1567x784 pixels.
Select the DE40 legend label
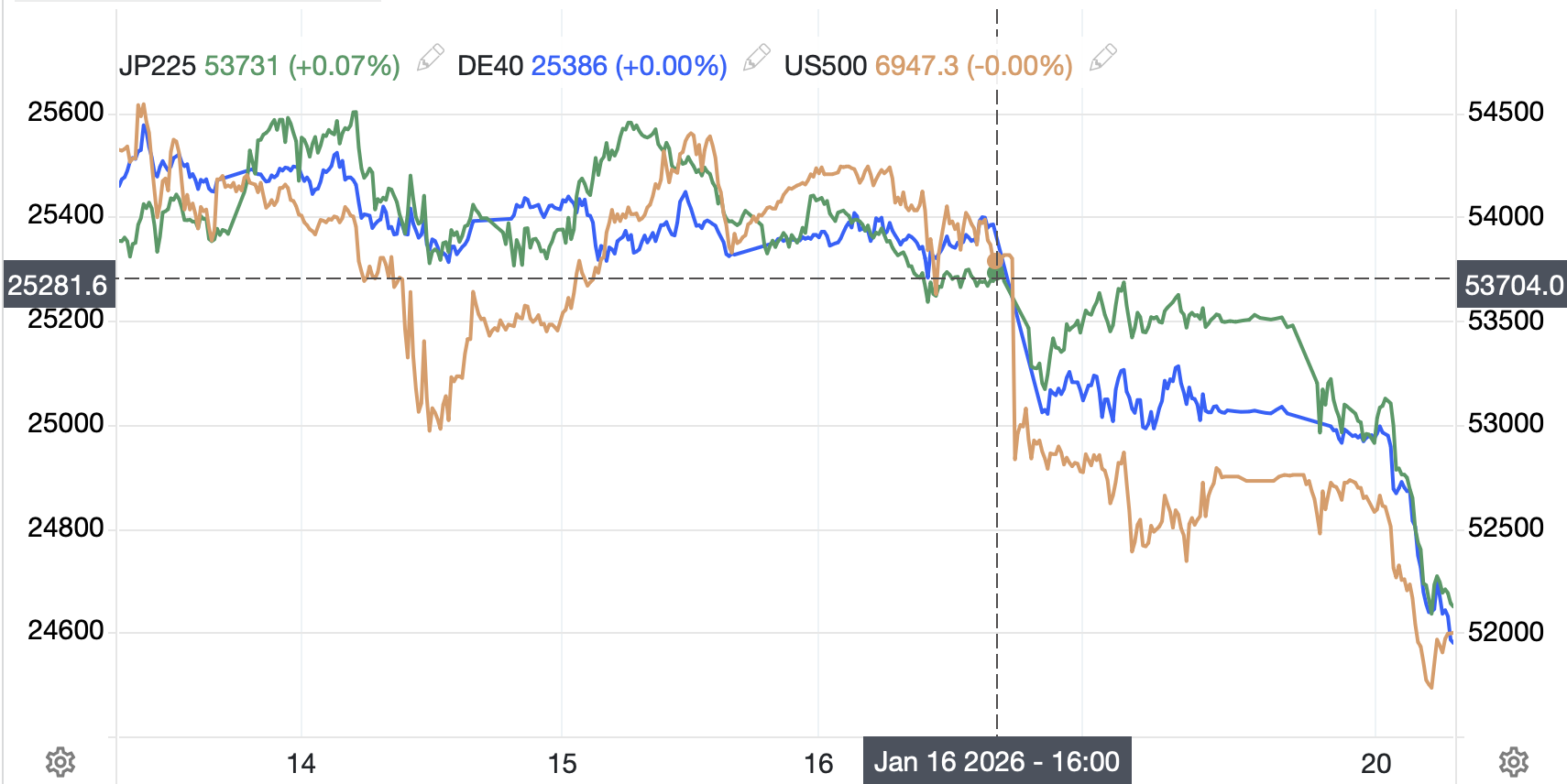tap(490, 66)
